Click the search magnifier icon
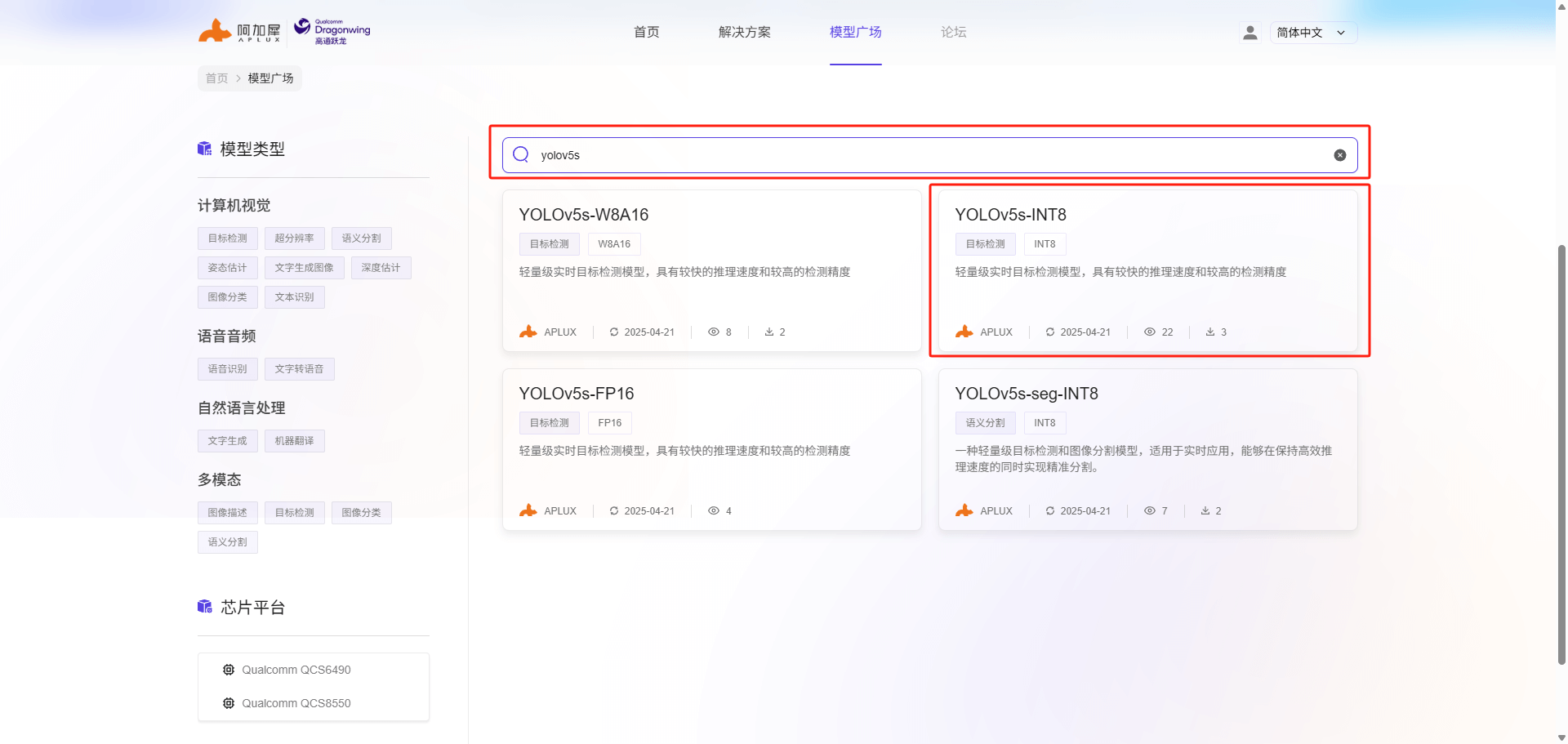Image resolution: width=1568 pixels, height=744 pixels. [x=520, y=155]
